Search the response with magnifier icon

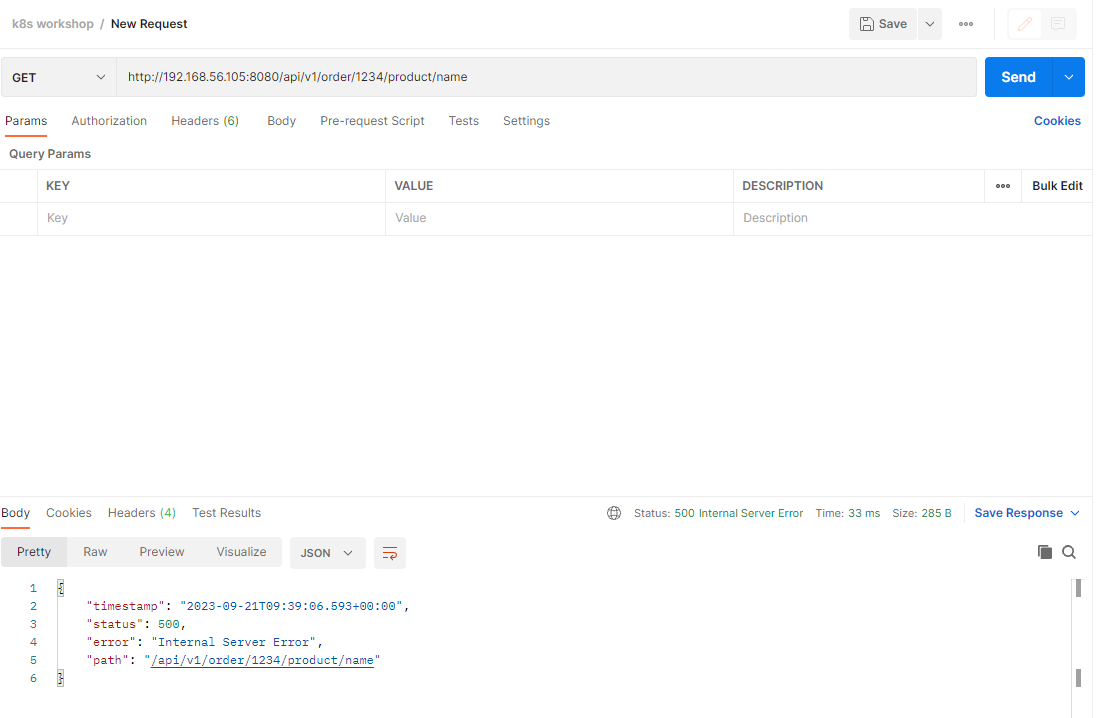click(x=1069, y=552)
